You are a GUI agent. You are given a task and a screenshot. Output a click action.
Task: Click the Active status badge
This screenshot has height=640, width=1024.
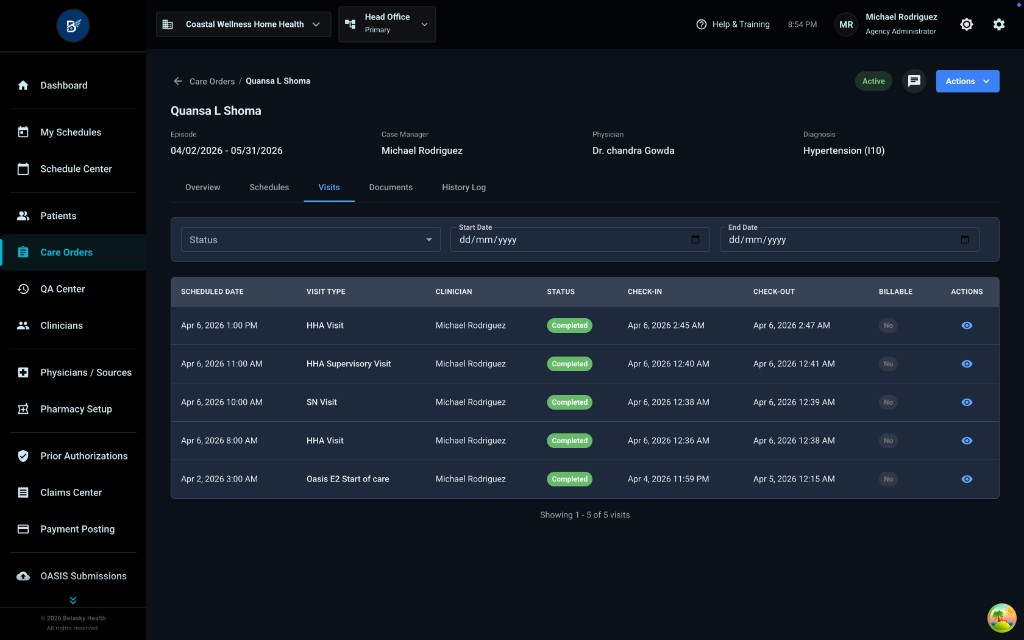pyautogui.click(x=873, y=81)
